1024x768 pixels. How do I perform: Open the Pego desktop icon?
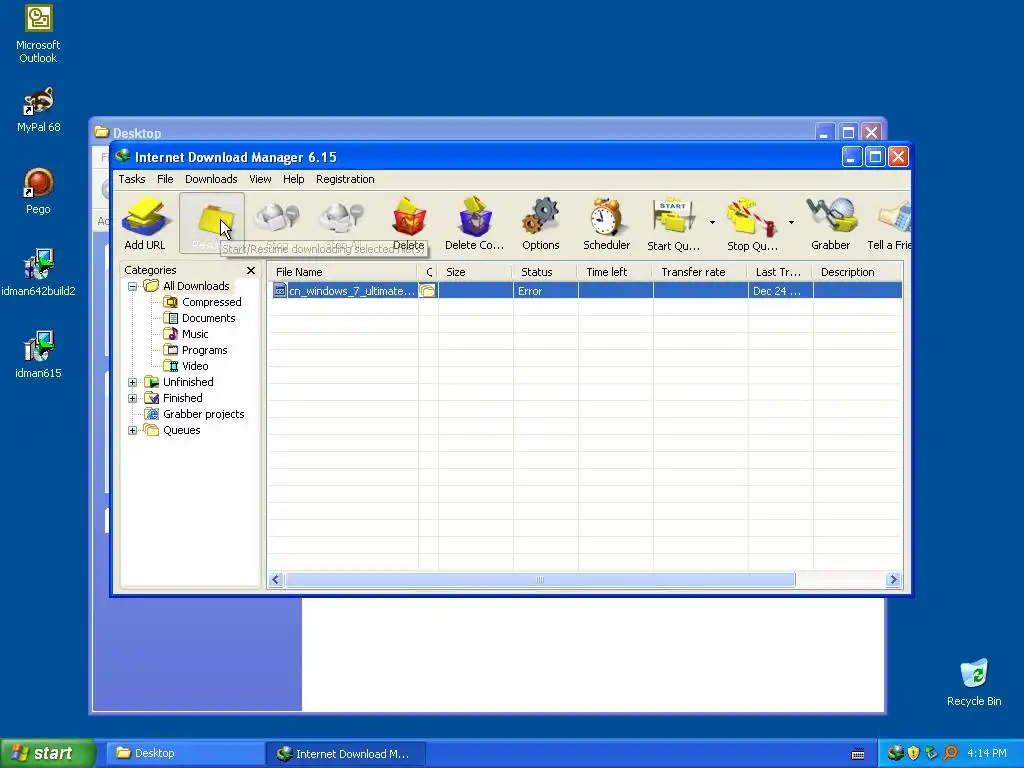(38, 191)
